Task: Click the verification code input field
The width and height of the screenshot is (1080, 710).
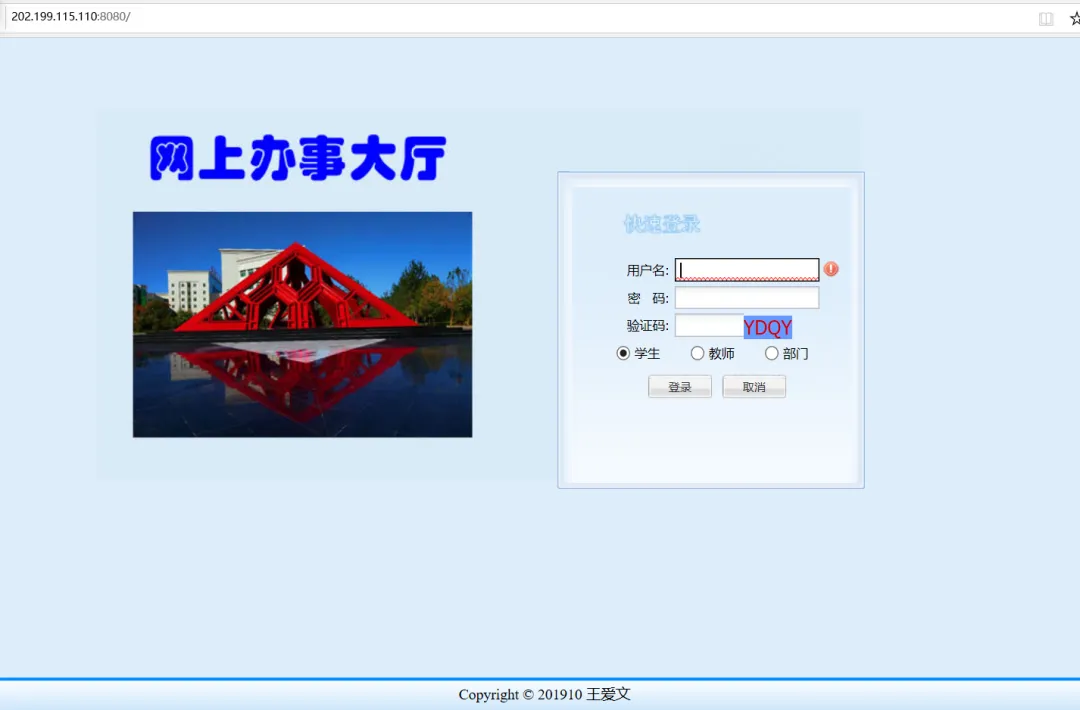Action: point(709,326)
